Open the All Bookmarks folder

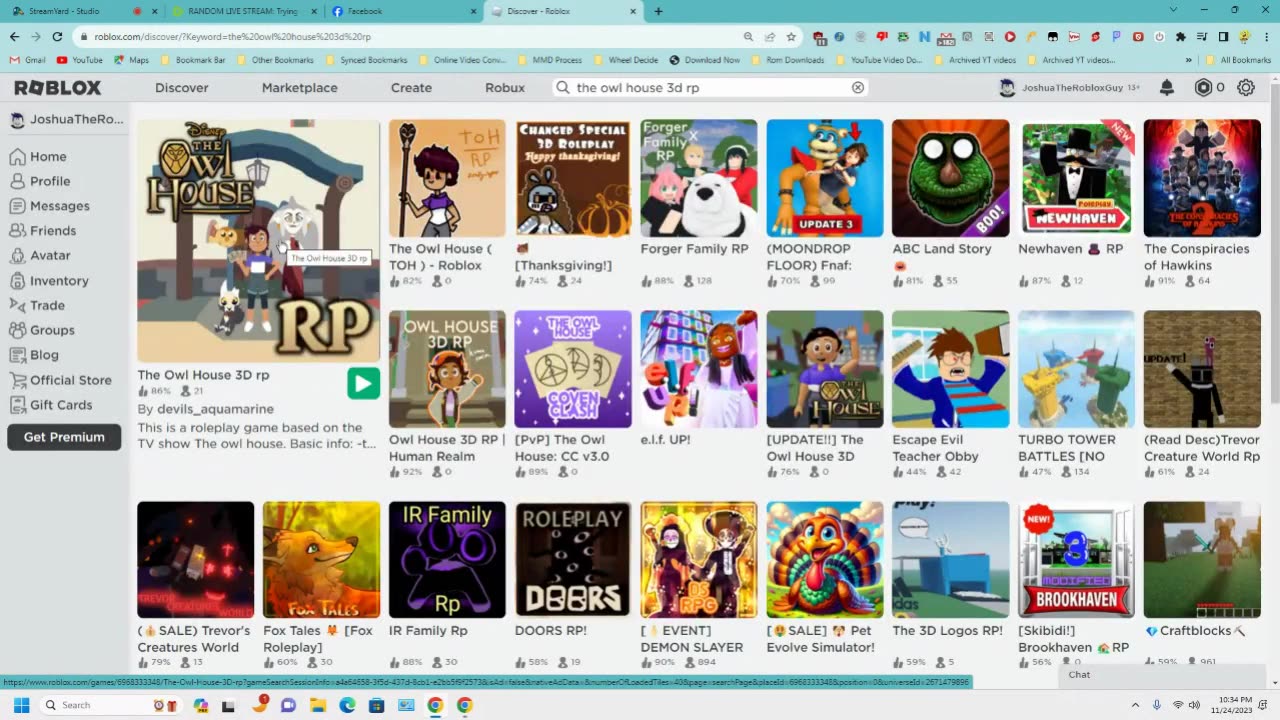1239,60
